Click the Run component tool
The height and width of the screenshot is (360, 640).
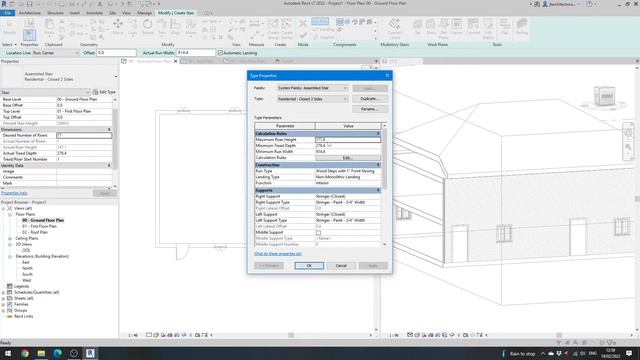(320, 21)
